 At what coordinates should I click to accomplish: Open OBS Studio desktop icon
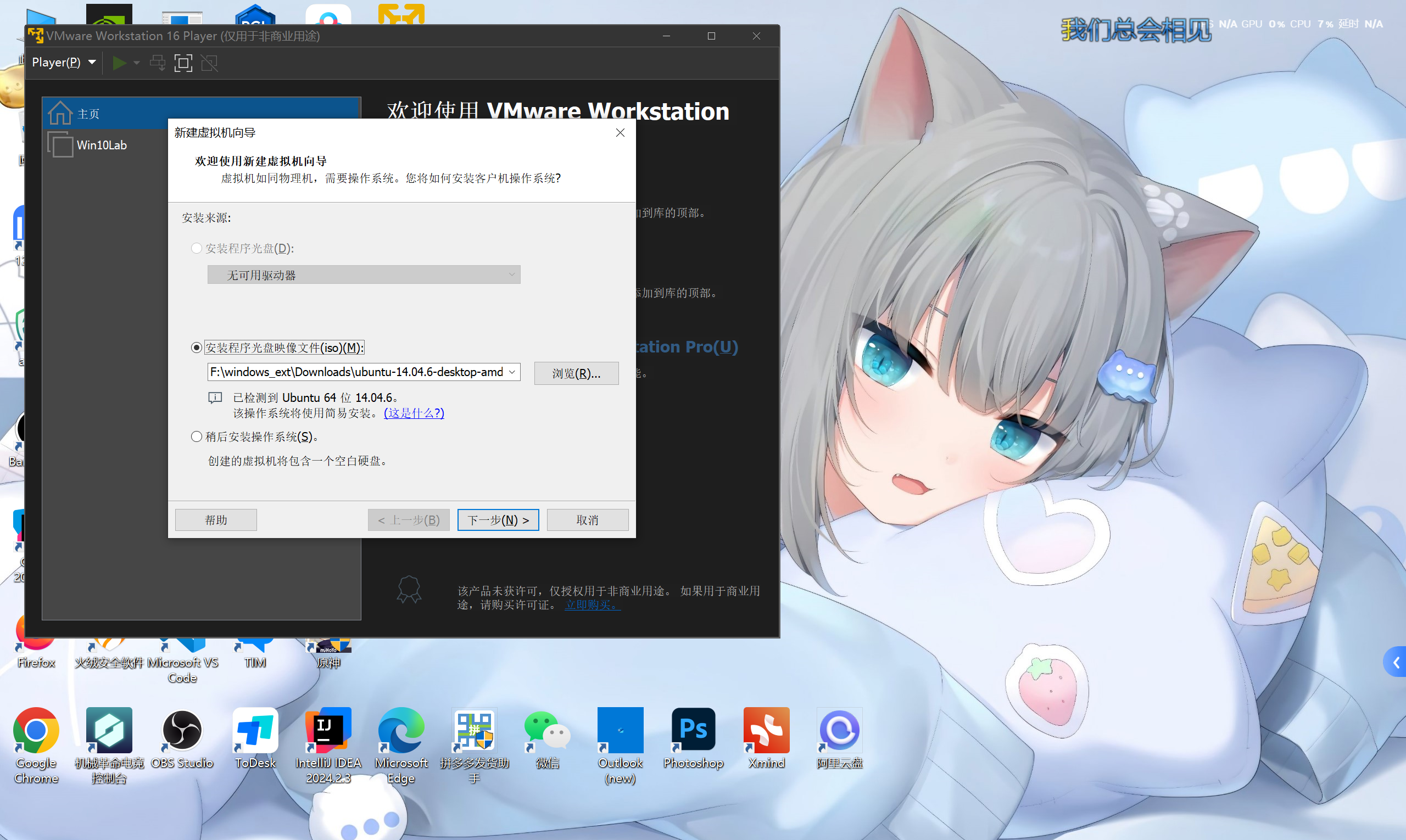(182, 737)
